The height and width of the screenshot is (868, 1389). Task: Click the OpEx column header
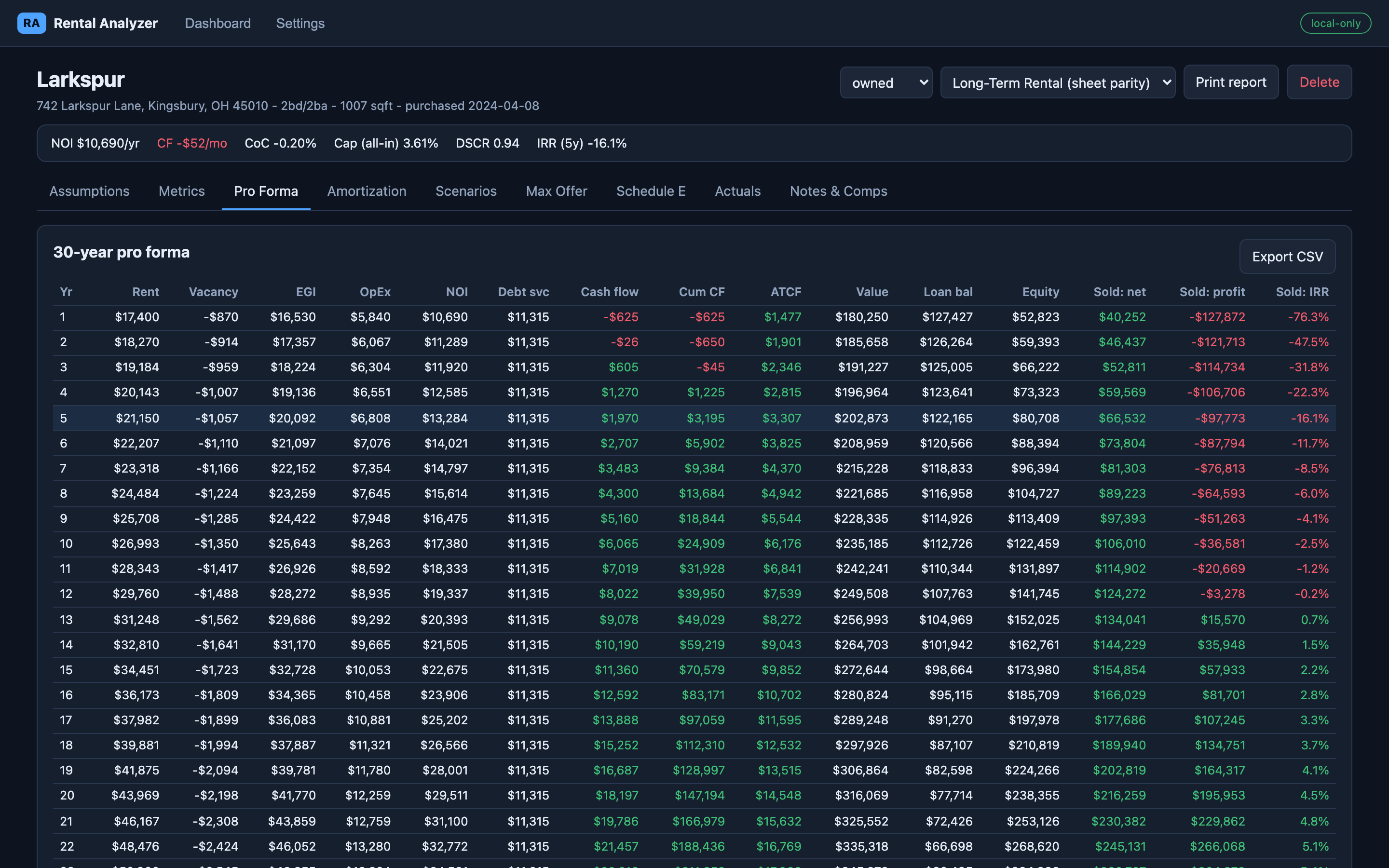pos(375,292)
